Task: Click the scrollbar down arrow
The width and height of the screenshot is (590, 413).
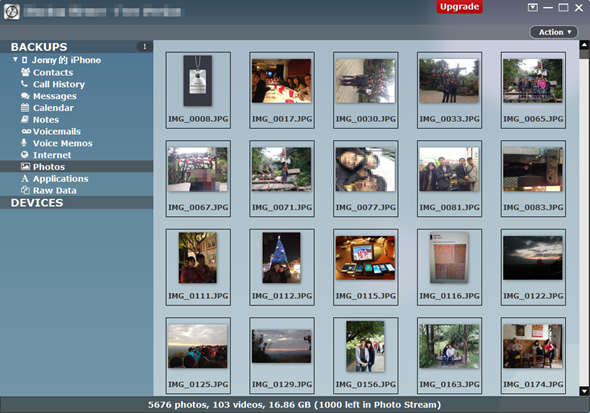Action: 584,391
